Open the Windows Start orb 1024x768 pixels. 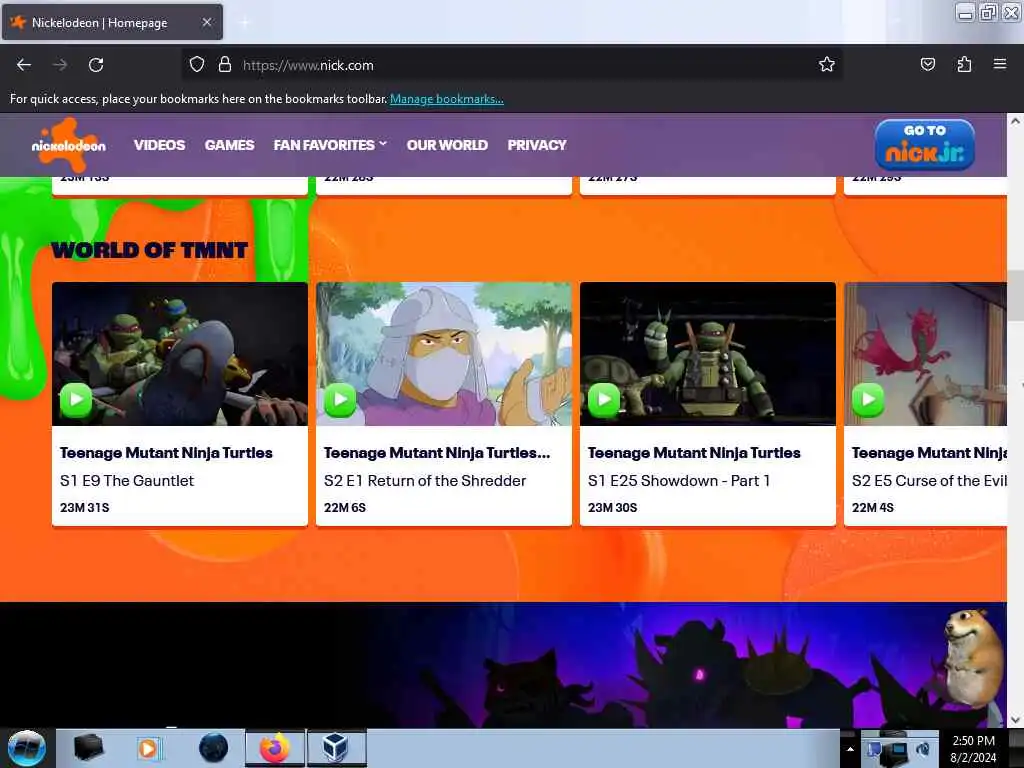tap(27, 748)
